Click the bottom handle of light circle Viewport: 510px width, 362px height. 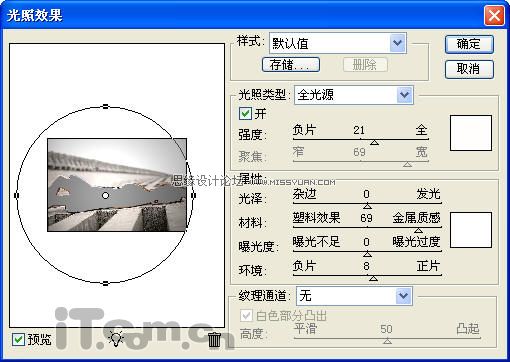[x=105, y=284]
